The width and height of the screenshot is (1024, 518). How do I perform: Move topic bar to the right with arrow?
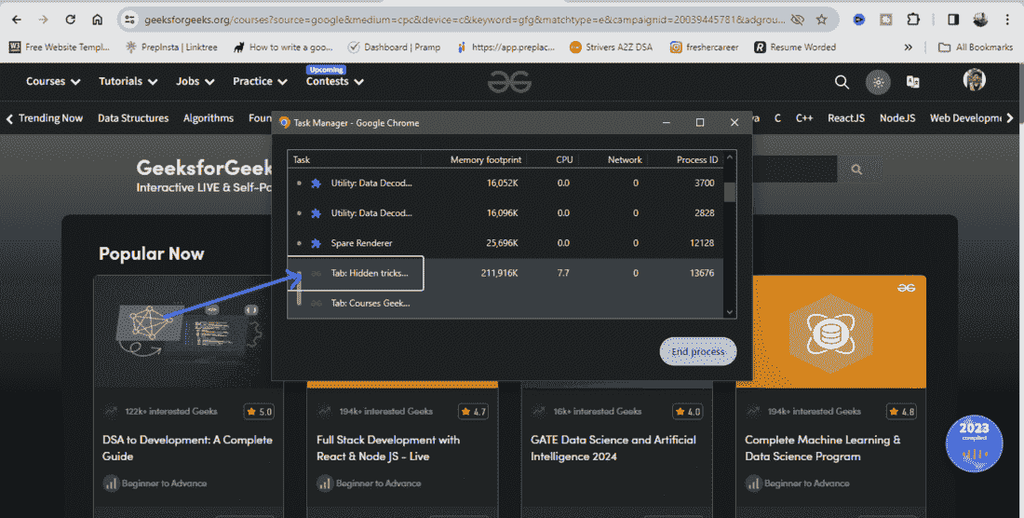tap(1010, 118)
